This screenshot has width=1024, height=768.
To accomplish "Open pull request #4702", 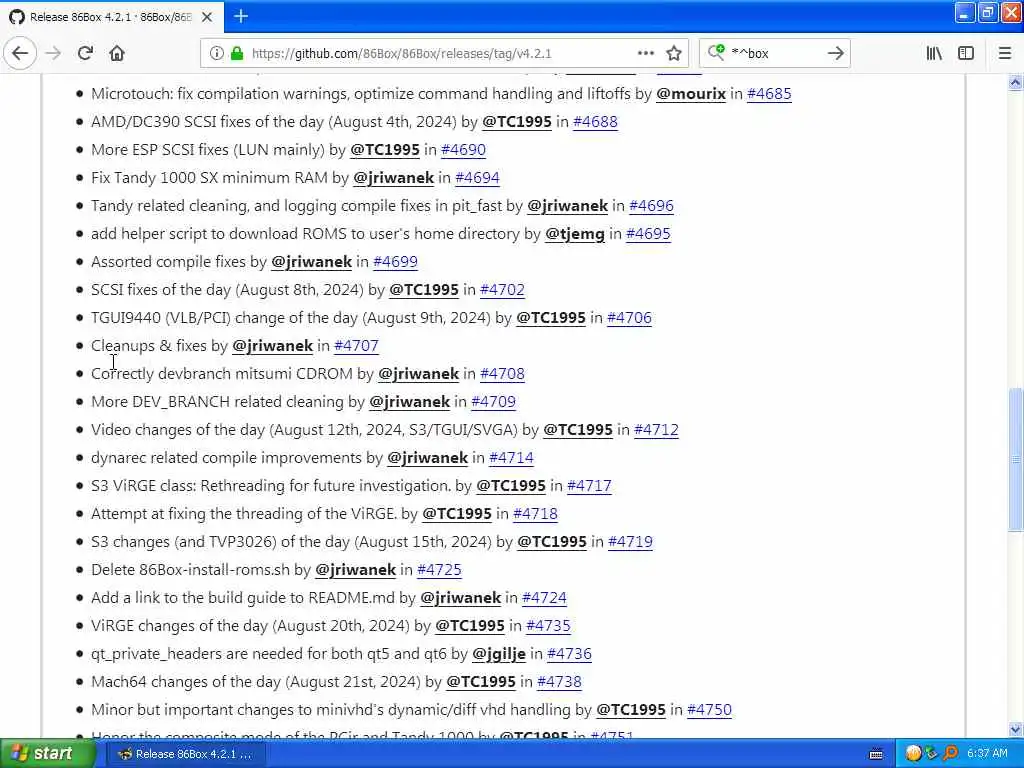I will pos(502,290).
